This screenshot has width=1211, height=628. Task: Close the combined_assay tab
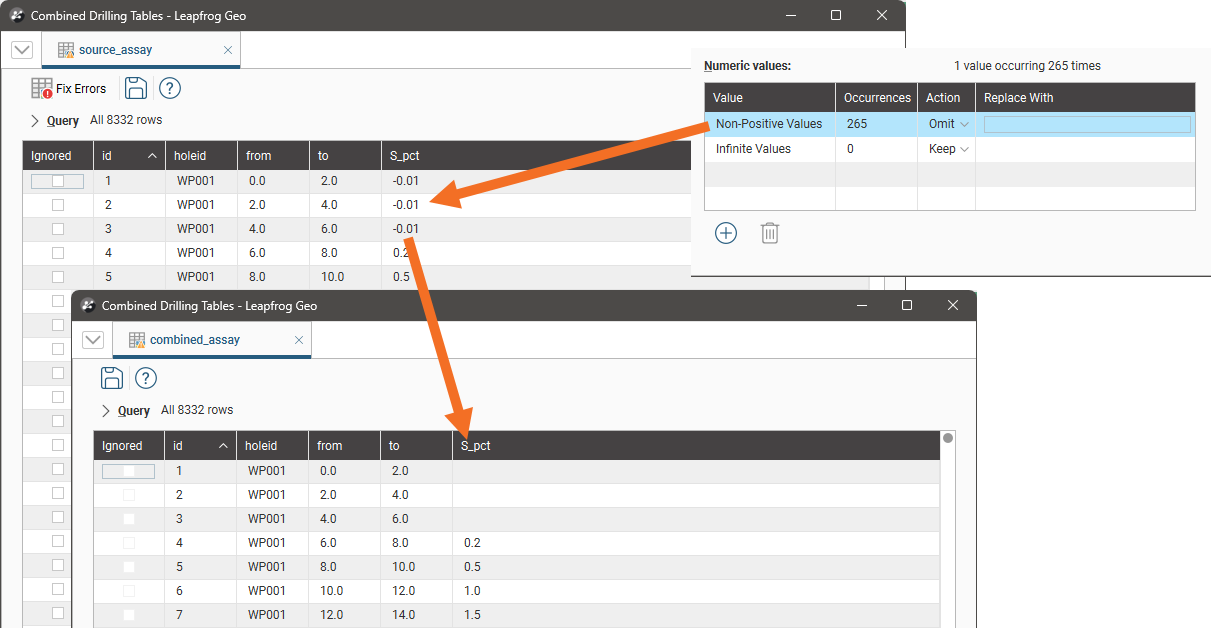pos(299,340)
